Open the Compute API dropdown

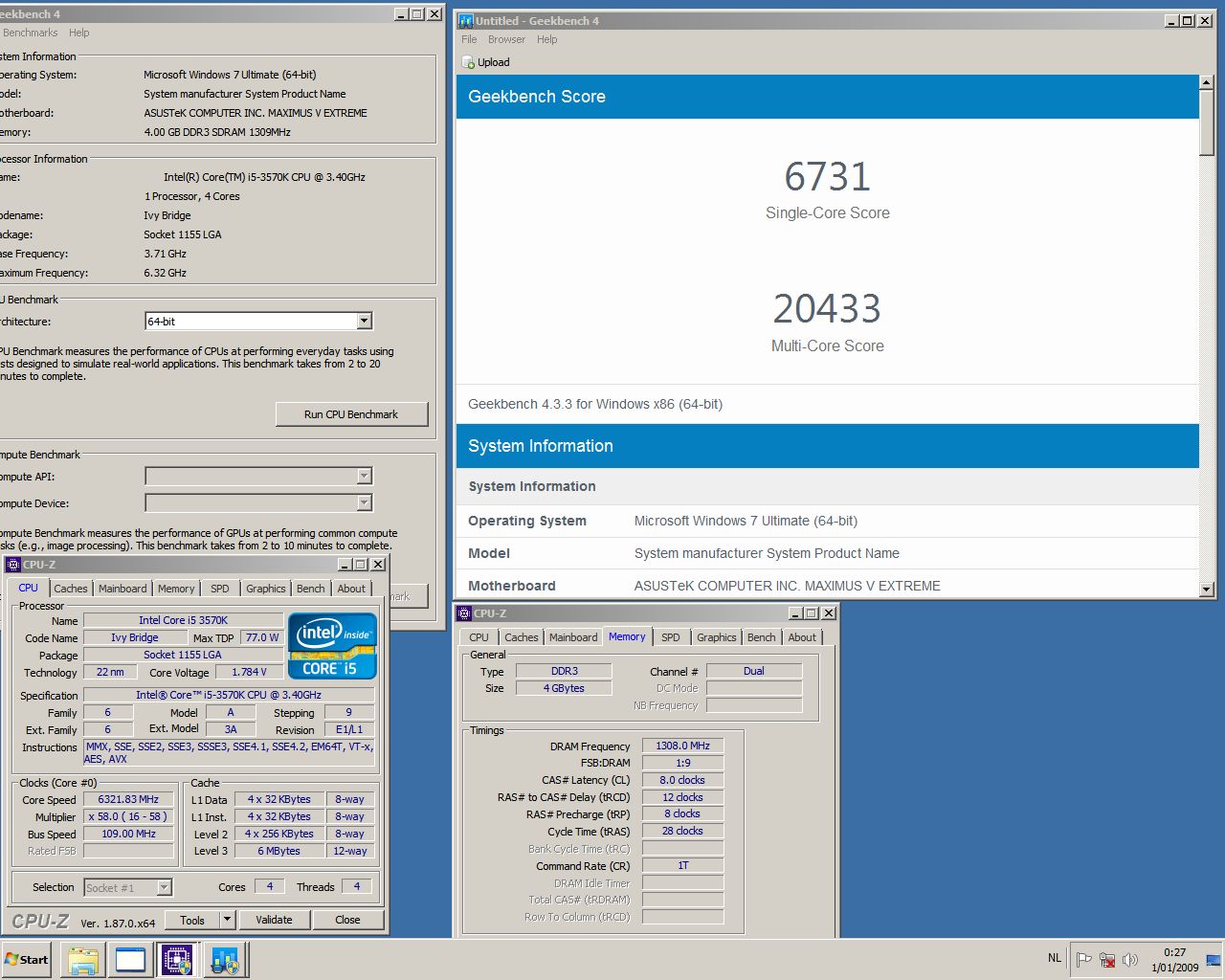[x=365, y=477]
